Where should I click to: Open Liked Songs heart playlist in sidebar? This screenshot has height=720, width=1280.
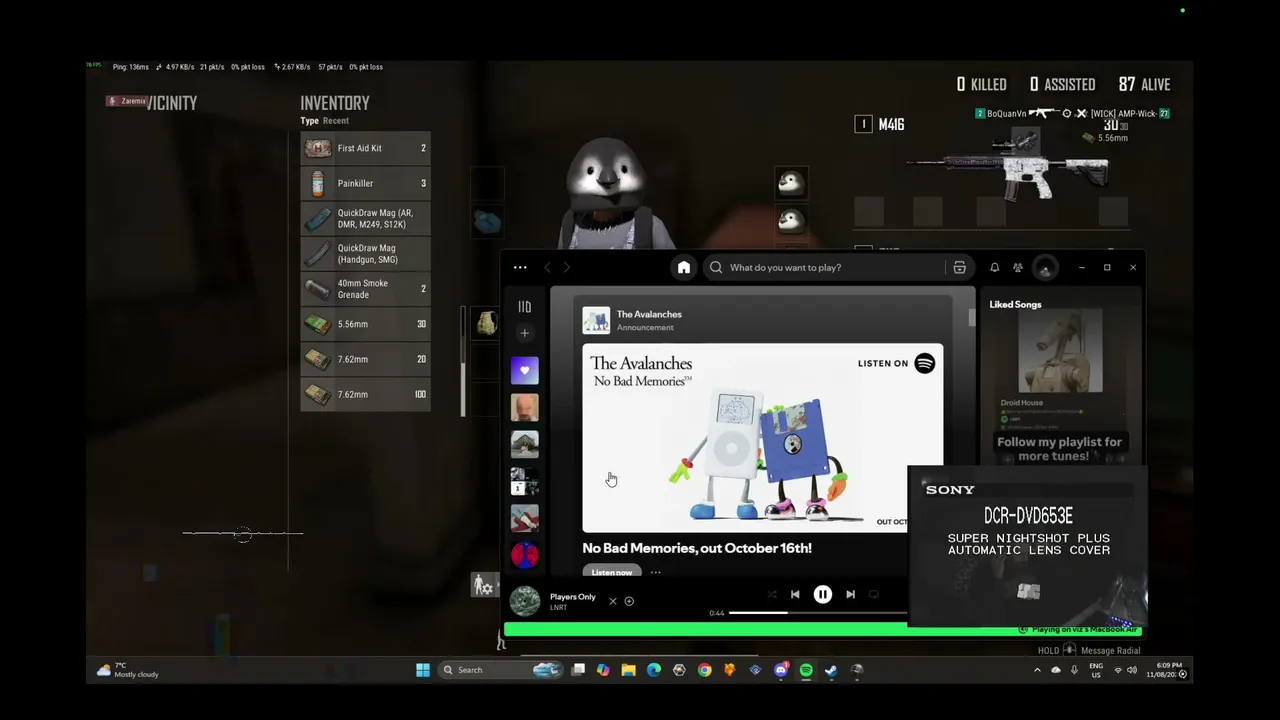click(x=524, y=370)
